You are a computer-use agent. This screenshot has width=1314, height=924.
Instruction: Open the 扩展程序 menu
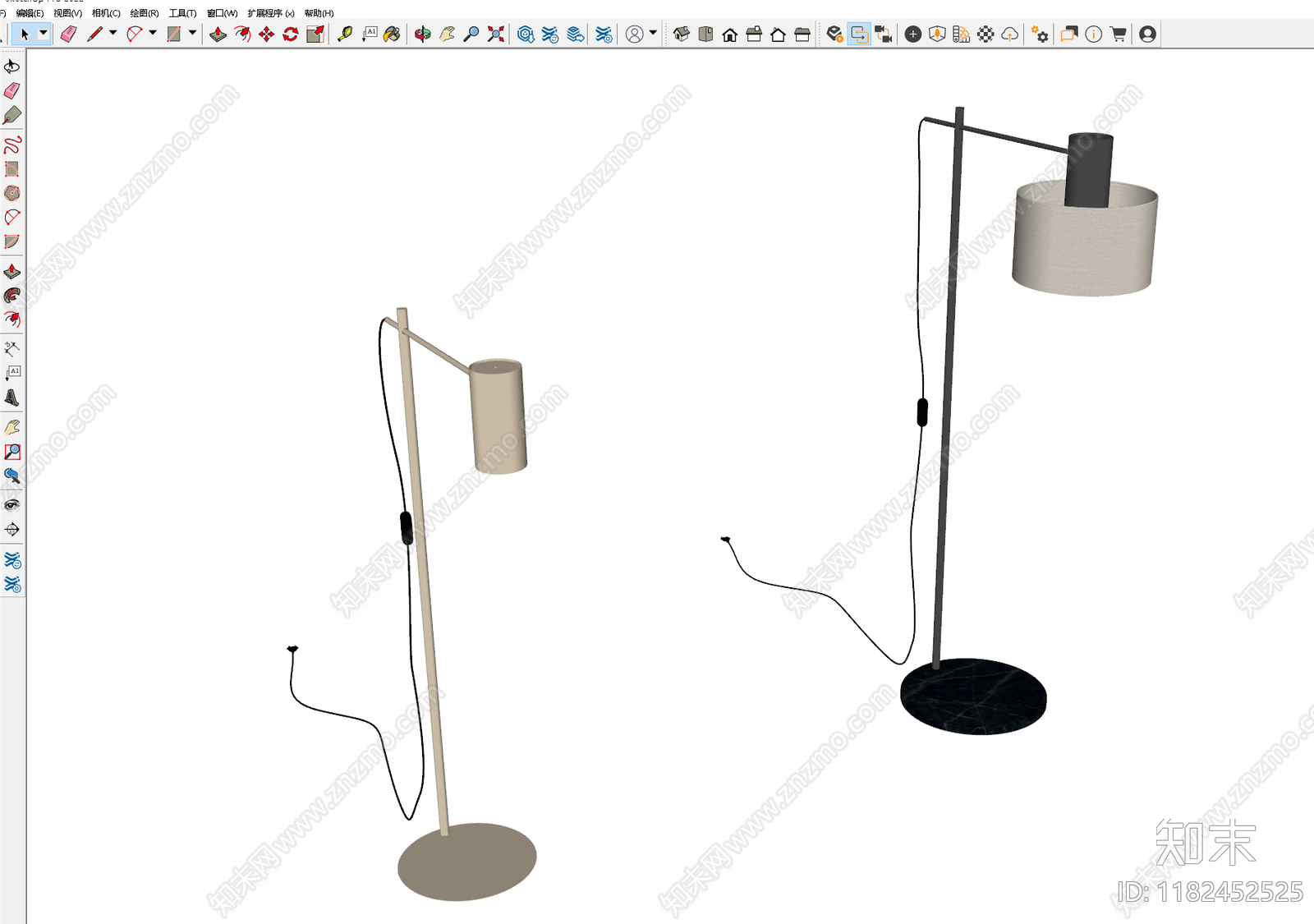271,13
